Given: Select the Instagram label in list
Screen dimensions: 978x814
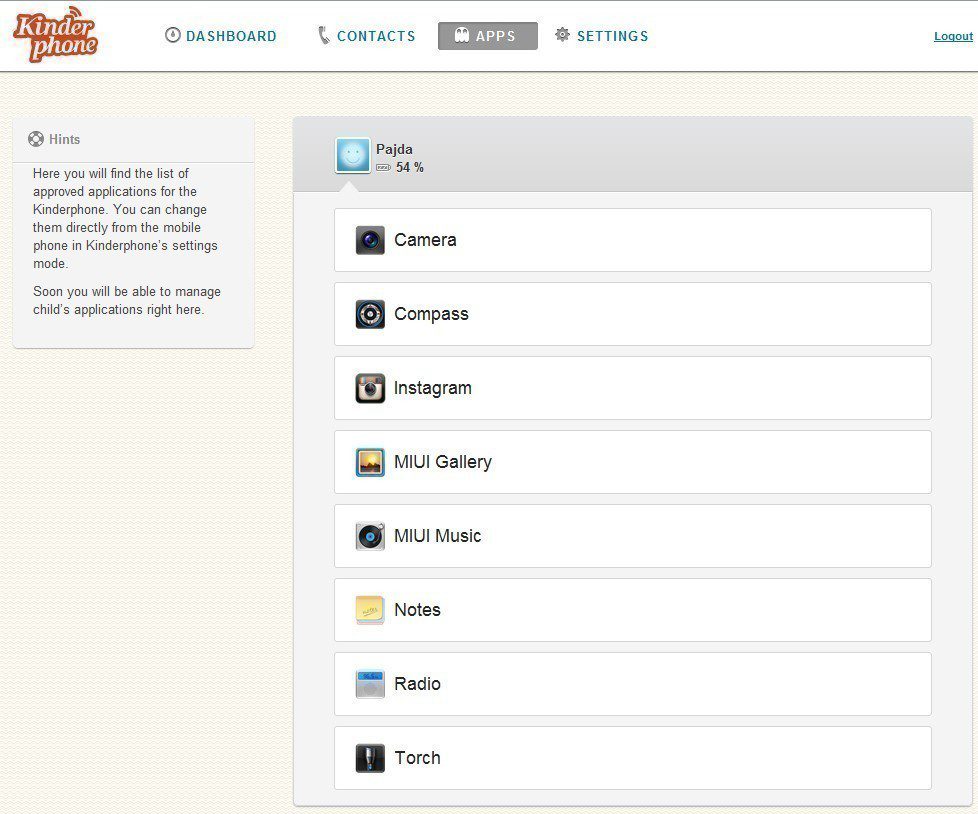Looking at the screenshot, I should (x=433, y=388).
